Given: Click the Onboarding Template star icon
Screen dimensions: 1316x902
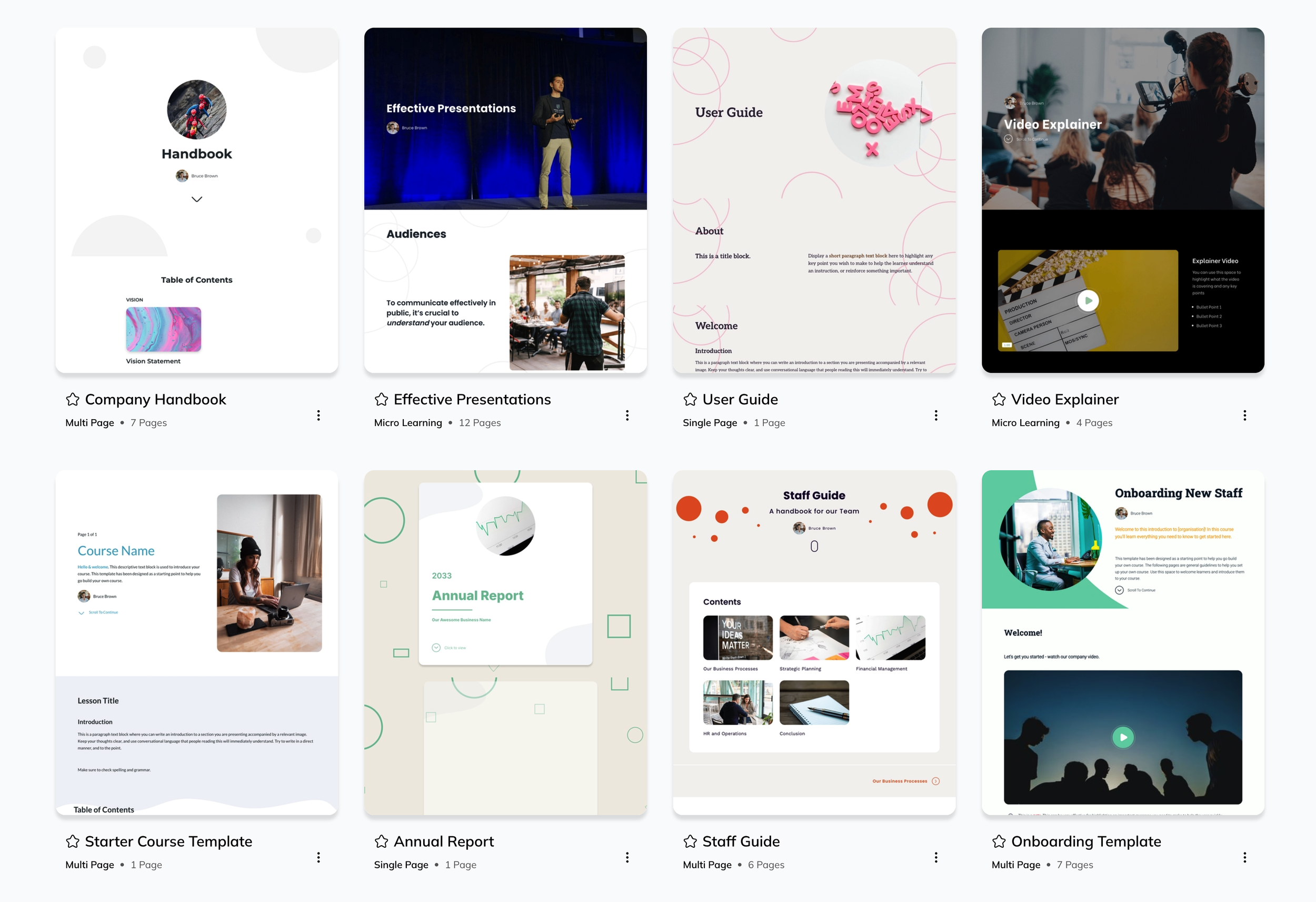Looking at the screenshot, I should point(999,841).
